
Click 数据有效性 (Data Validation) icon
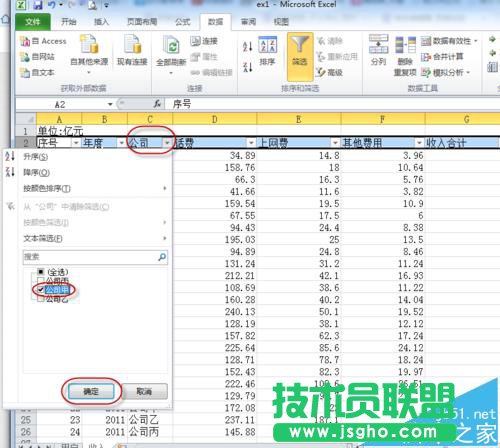[426, 41]
